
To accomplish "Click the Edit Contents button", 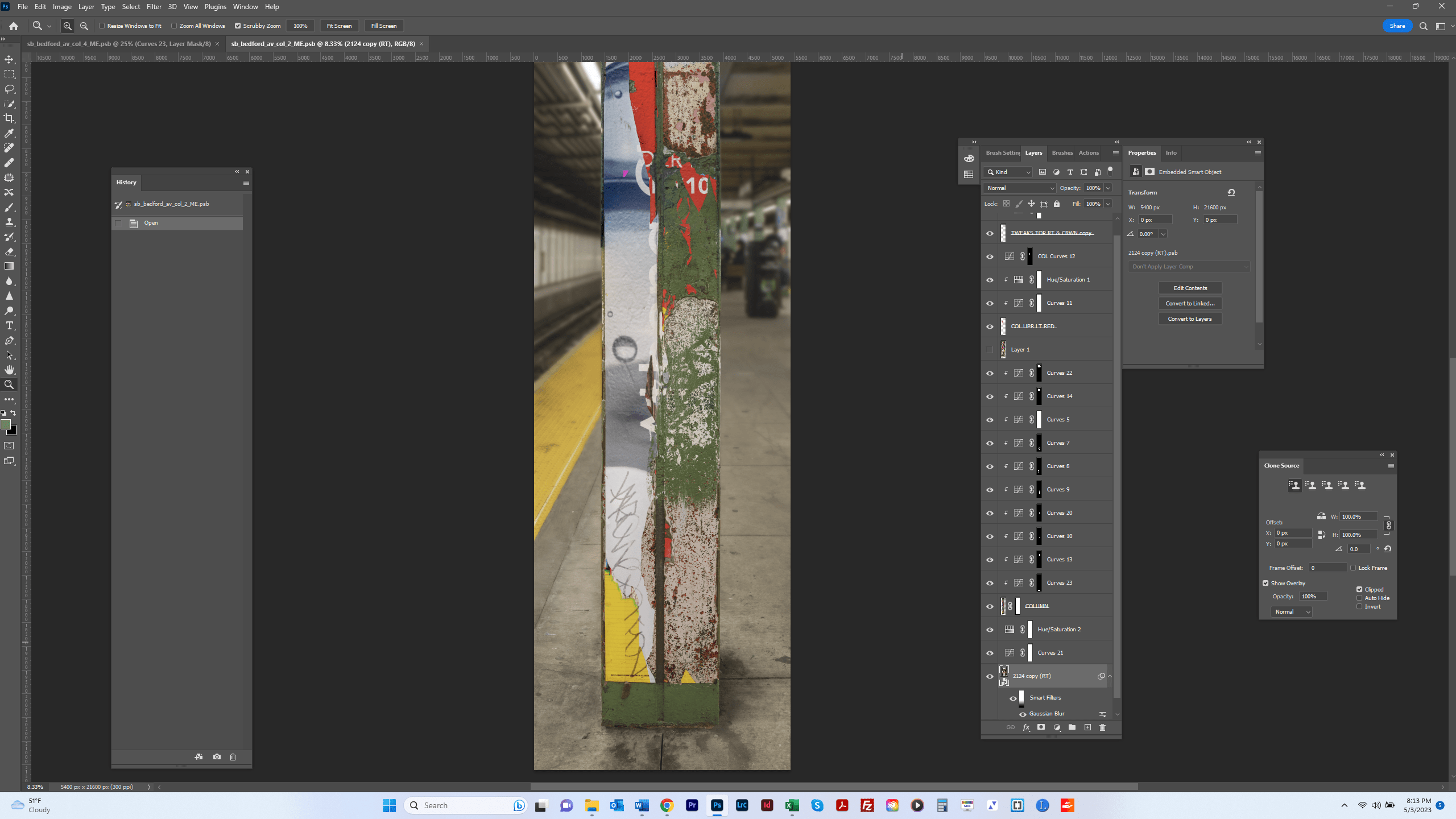I will click(1190, 288).
